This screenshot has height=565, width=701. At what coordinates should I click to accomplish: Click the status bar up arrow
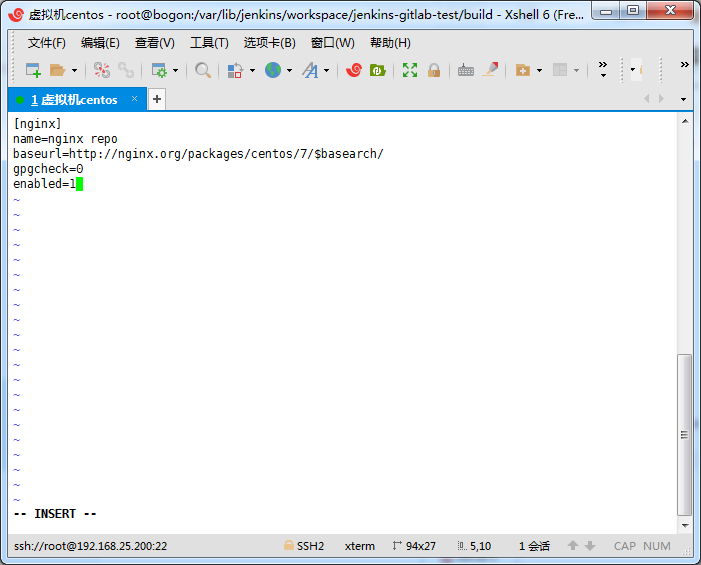[573, 546]
